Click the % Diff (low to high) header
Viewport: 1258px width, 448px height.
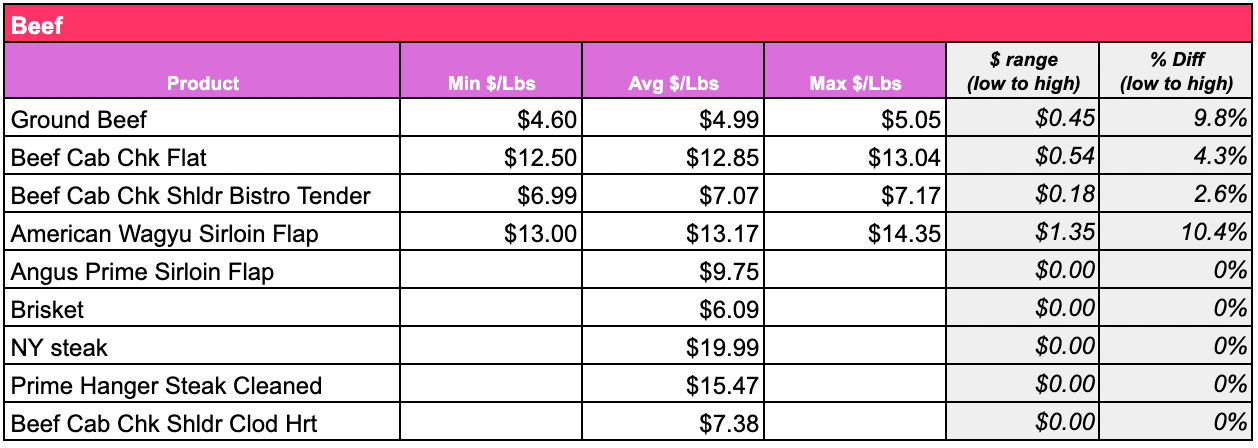click(x=1176, y=71)
